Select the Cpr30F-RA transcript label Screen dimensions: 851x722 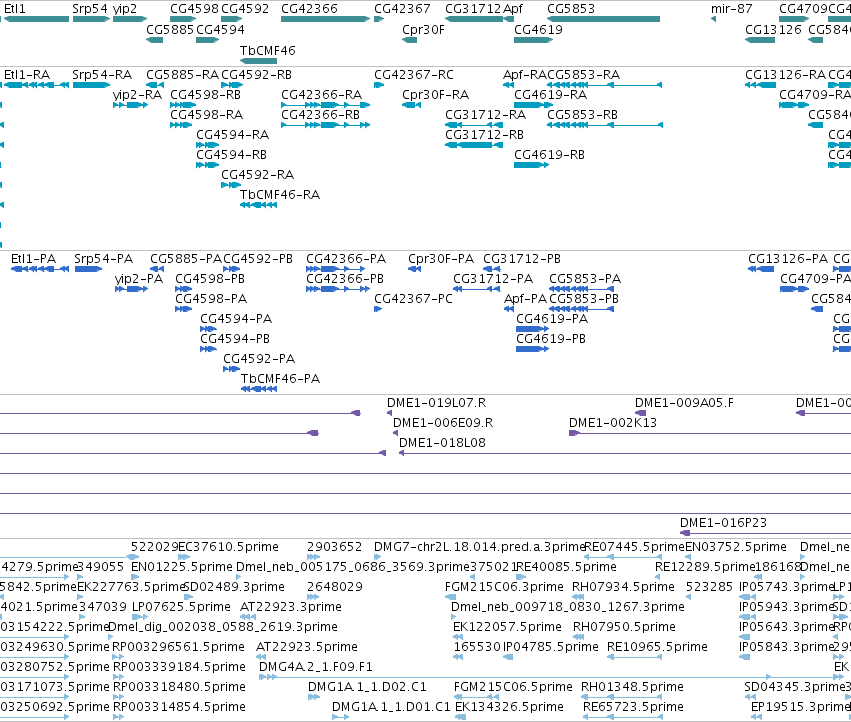point(435,94)
